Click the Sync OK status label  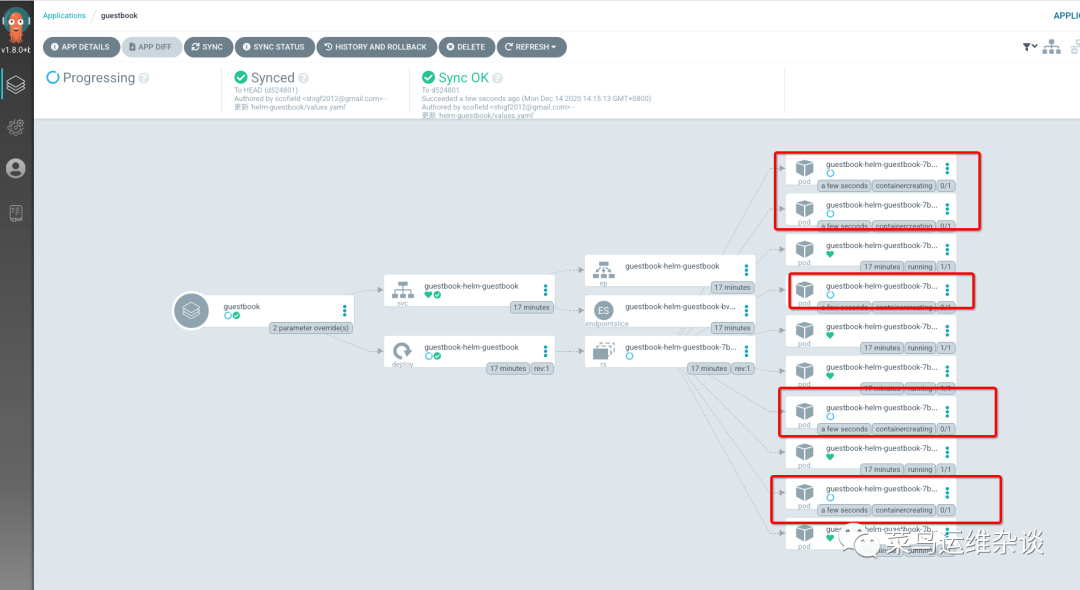point(463,78)
